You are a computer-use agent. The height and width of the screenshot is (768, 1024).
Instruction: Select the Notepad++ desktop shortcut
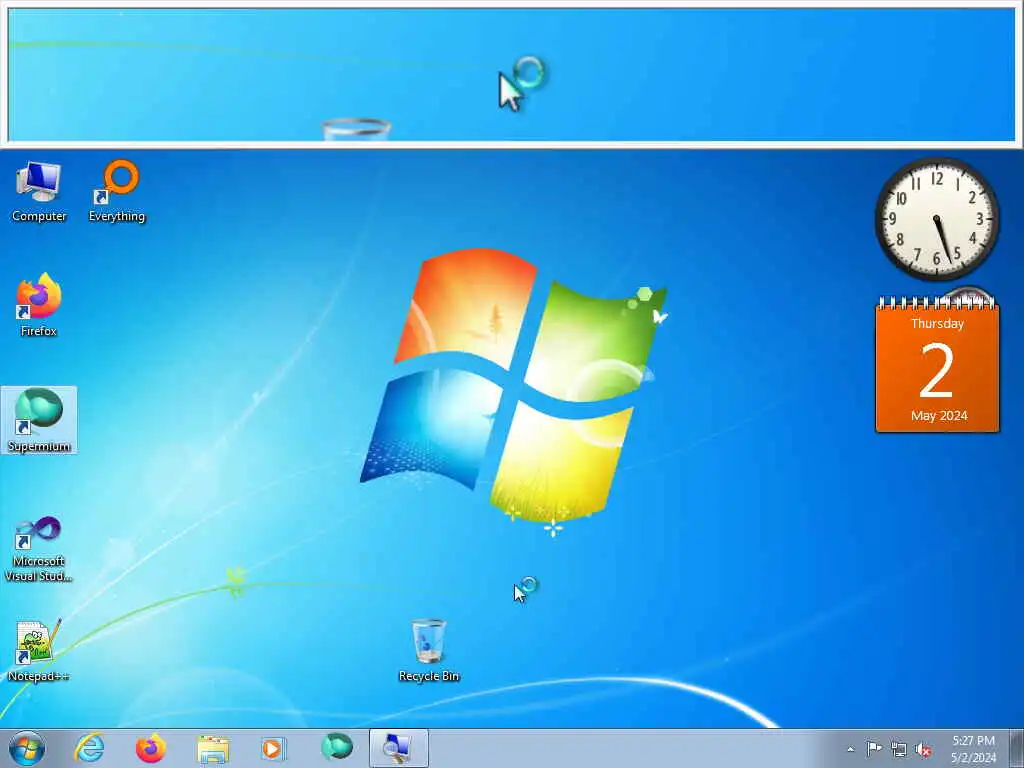click(x=39, y=650)
